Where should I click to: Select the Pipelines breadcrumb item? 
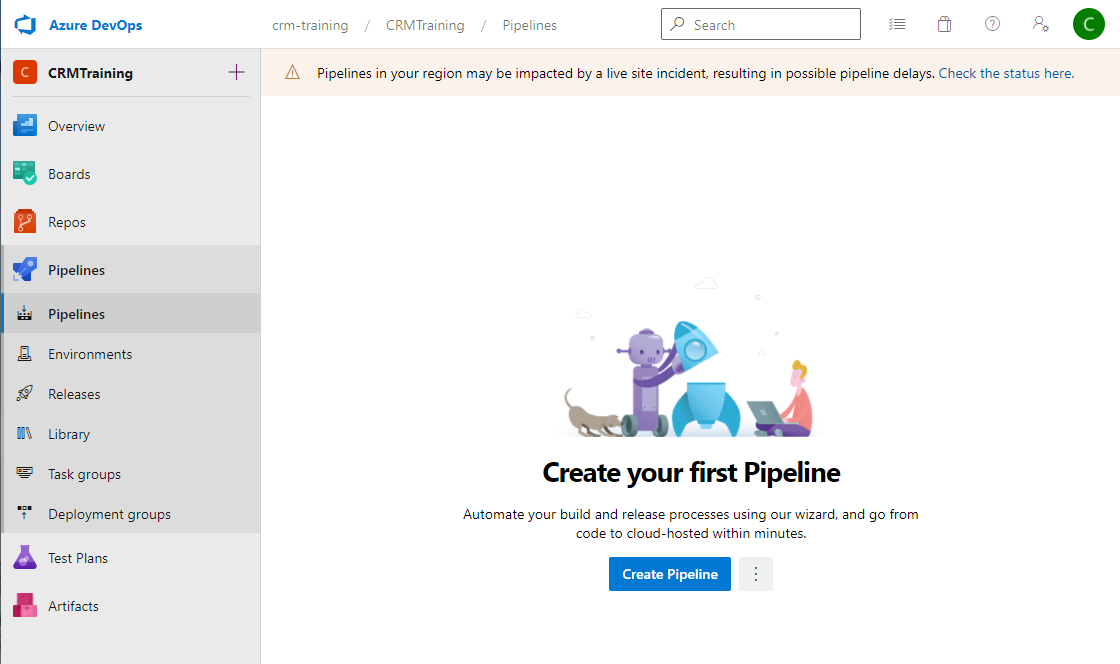529,26
